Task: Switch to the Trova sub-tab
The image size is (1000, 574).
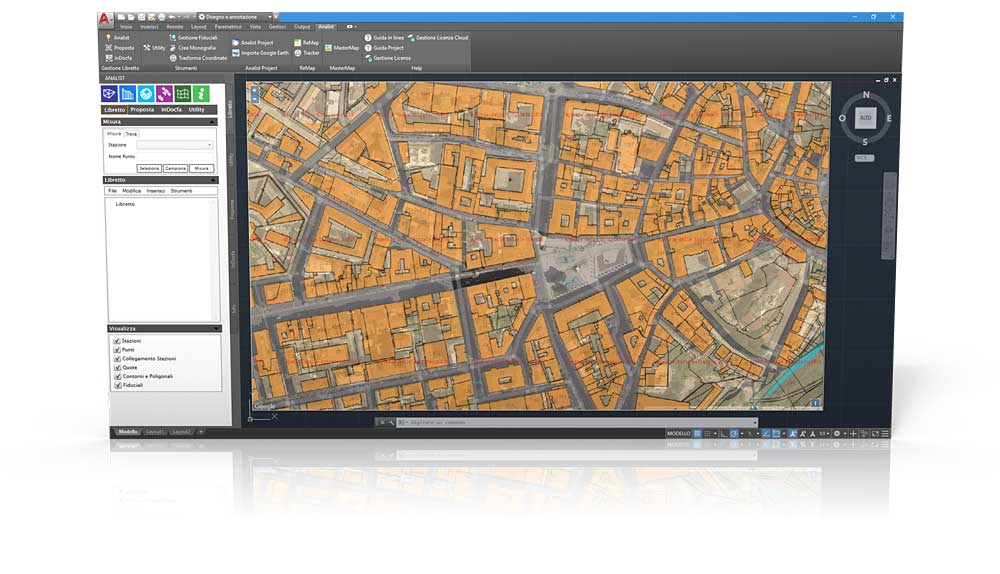Action: (x=131, y=134)
